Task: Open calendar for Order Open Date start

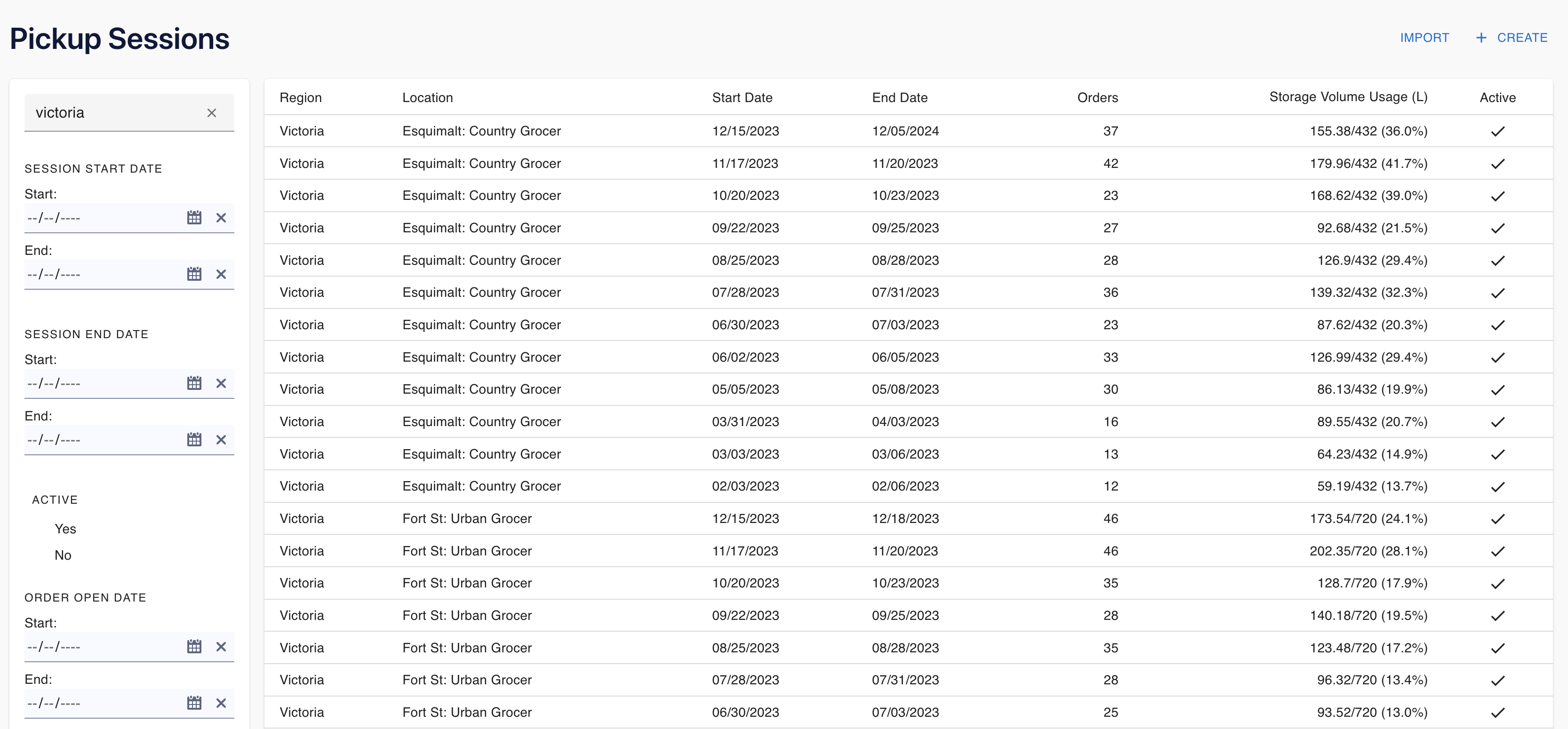Action: tap(194, 647)
